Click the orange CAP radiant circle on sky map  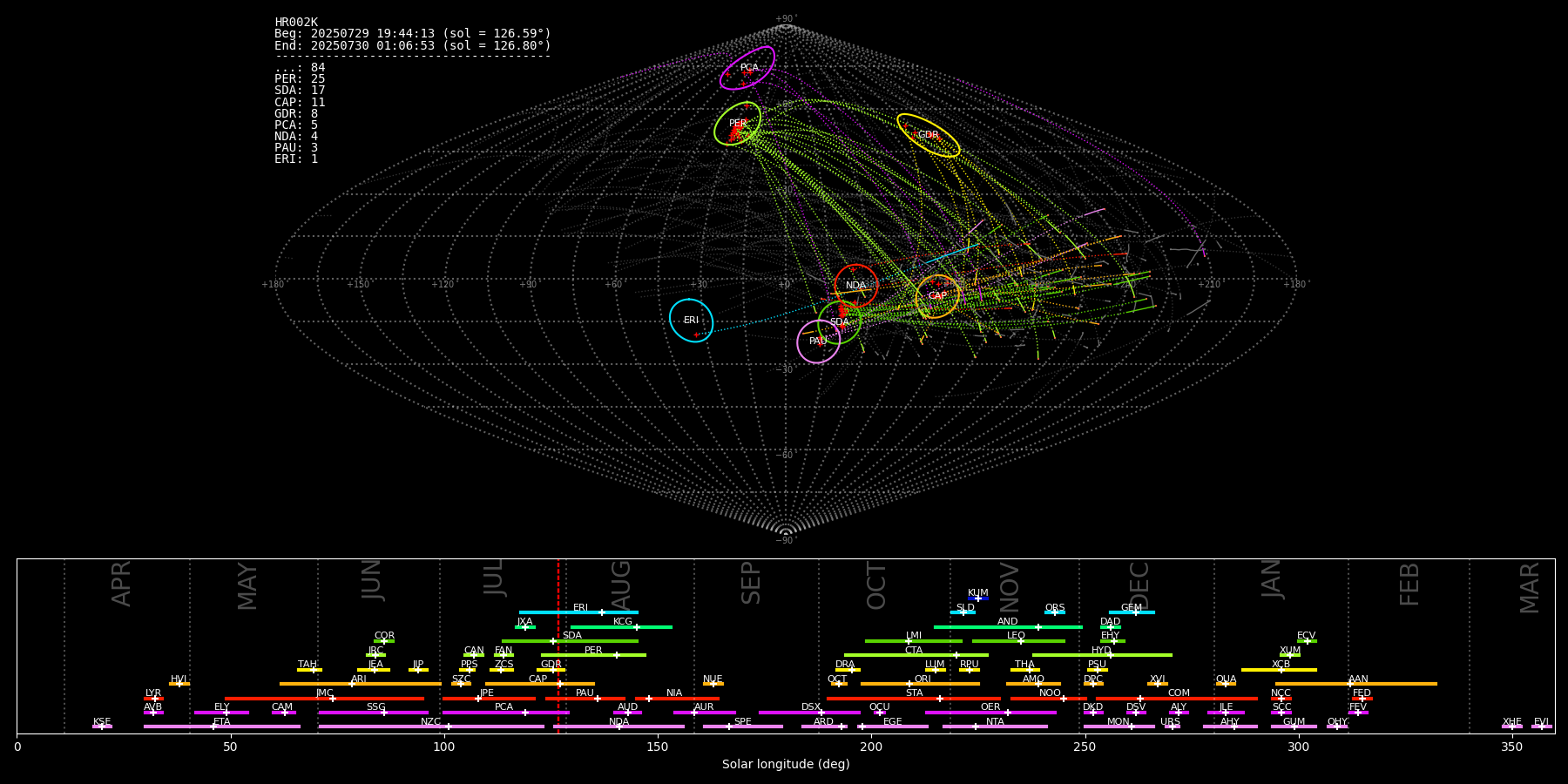click(937, 296)
